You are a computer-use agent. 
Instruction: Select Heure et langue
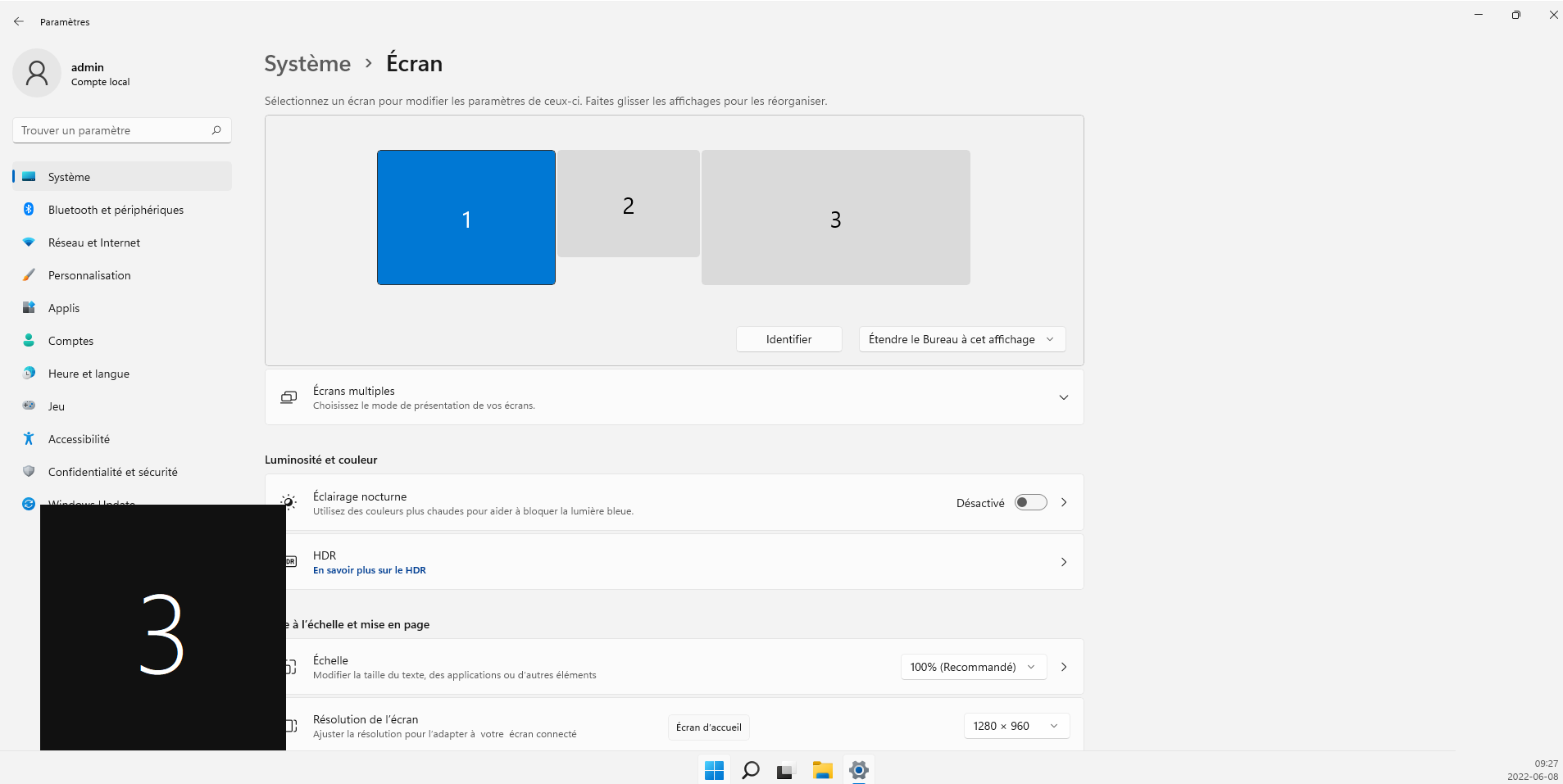tap(89, 373)
